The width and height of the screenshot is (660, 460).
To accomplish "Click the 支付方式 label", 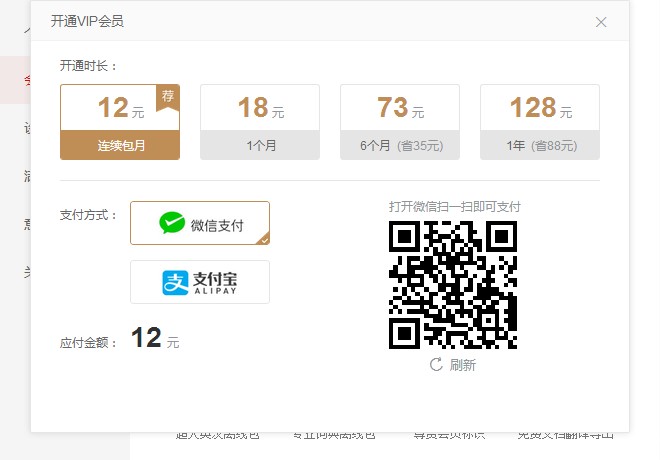I will (x=88, y=215).
